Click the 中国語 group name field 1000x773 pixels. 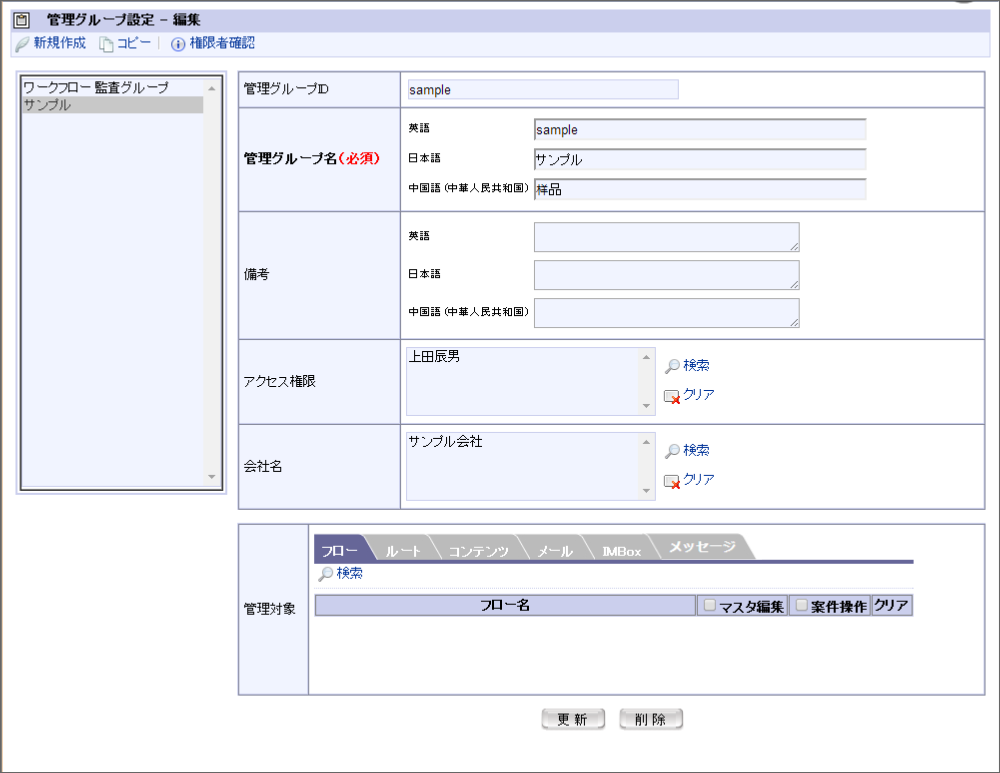700,189
